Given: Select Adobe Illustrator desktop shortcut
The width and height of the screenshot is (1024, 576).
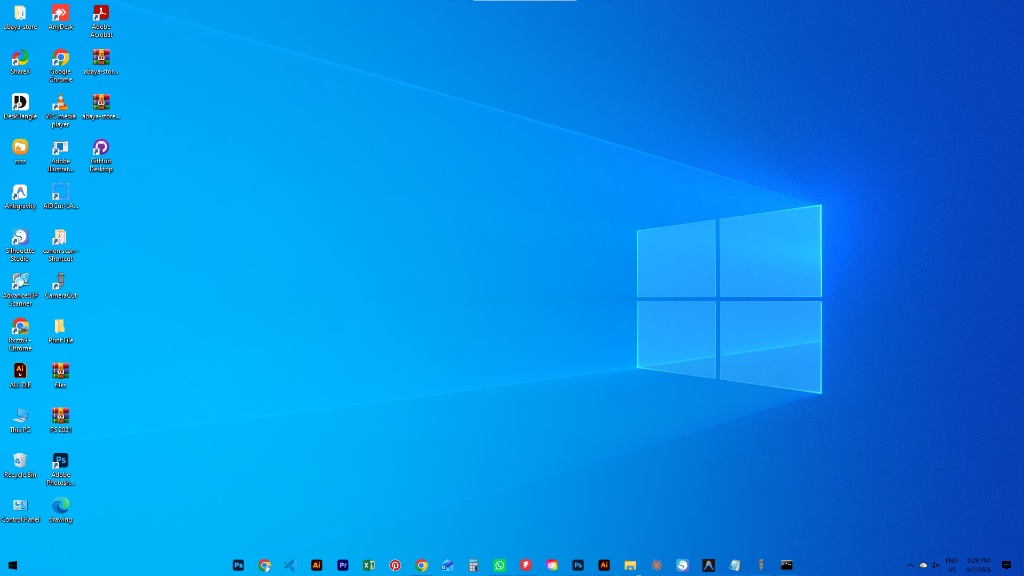Looking at the screenshot, I should click(x=60, y=156).
